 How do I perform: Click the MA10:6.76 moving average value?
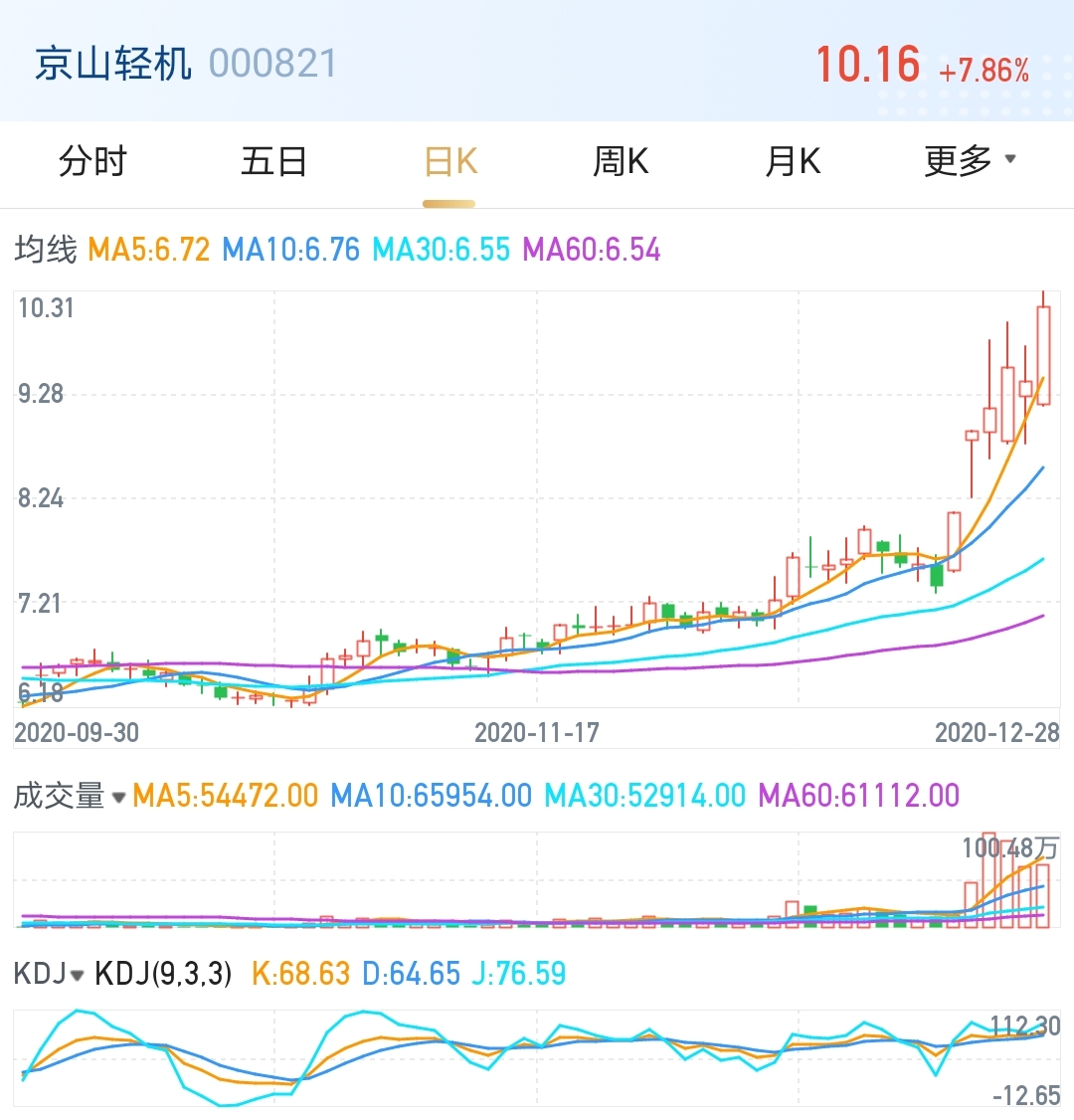pos(290,250)
